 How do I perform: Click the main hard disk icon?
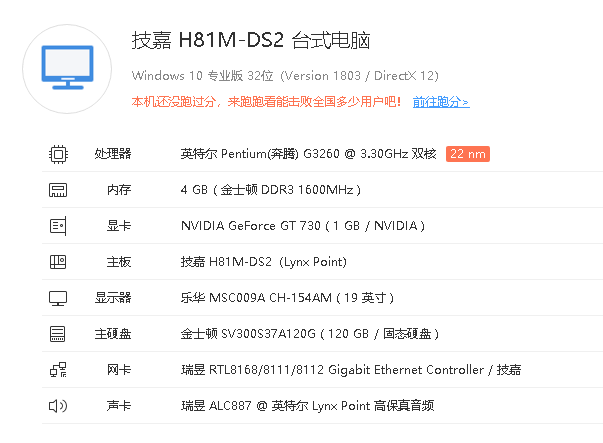tap(58, 334)
